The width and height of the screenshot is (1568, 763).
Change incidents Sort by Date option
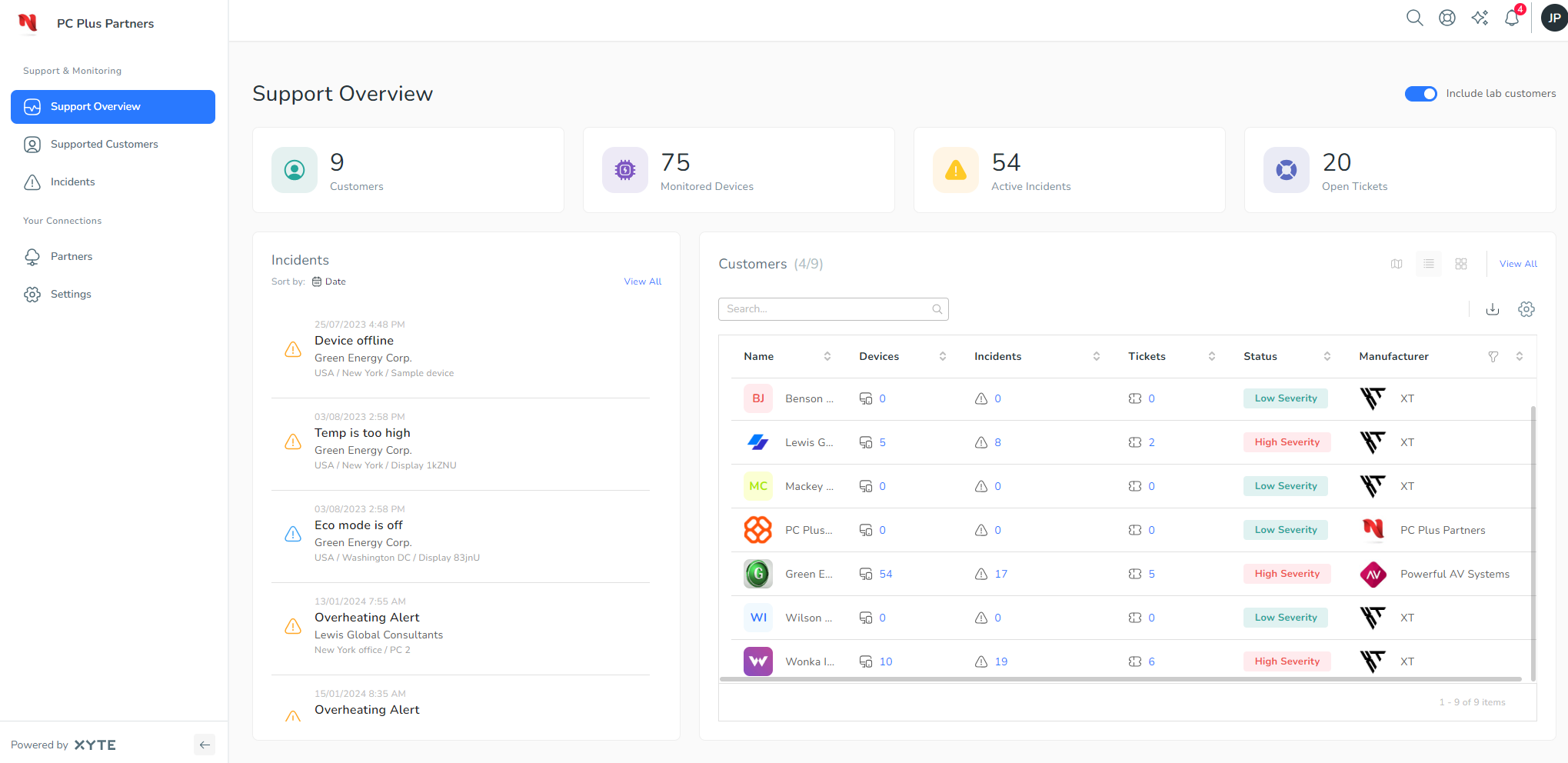coord(329,282)
